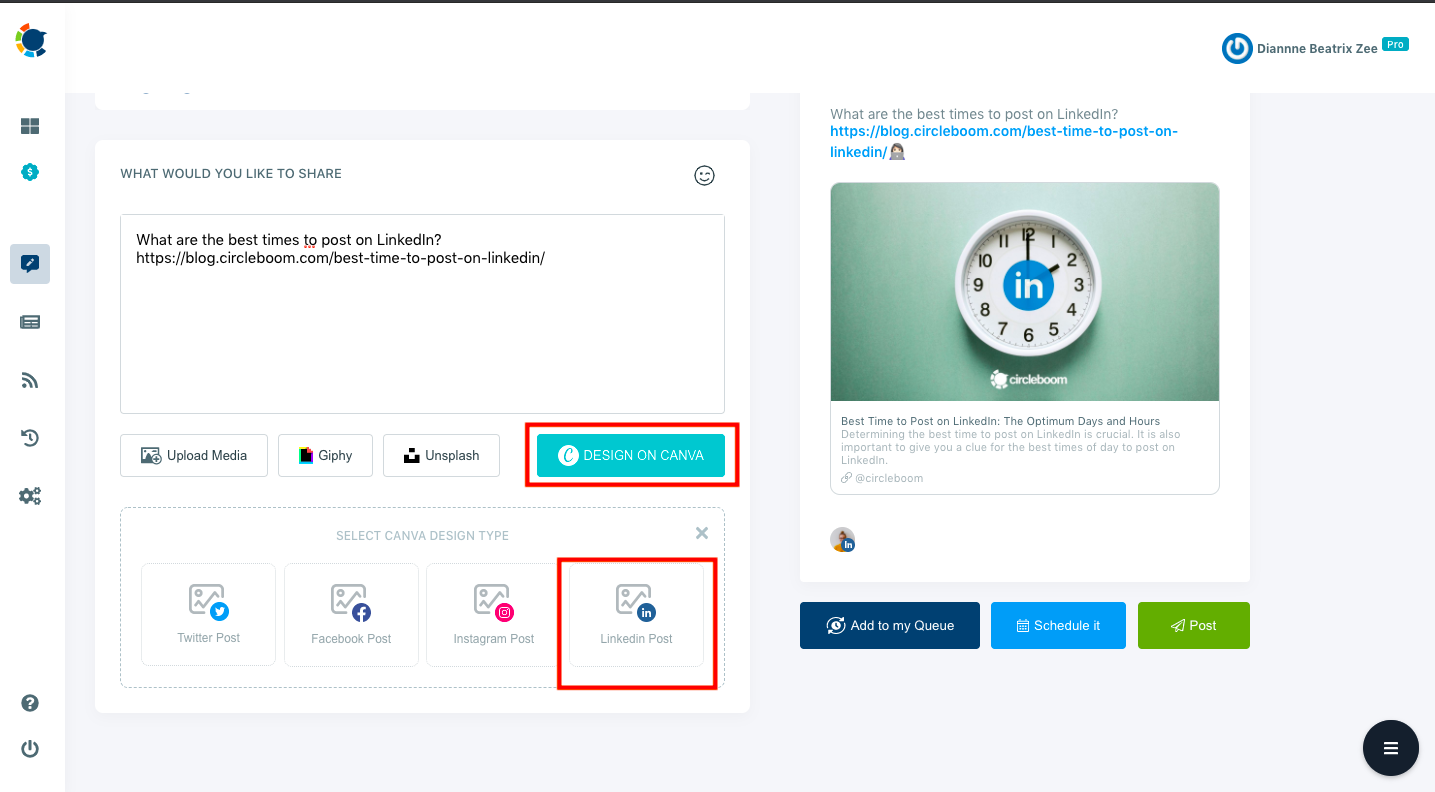Open the post queue list icon
This screenshot has height=792, width=1435.
point(30,322)
